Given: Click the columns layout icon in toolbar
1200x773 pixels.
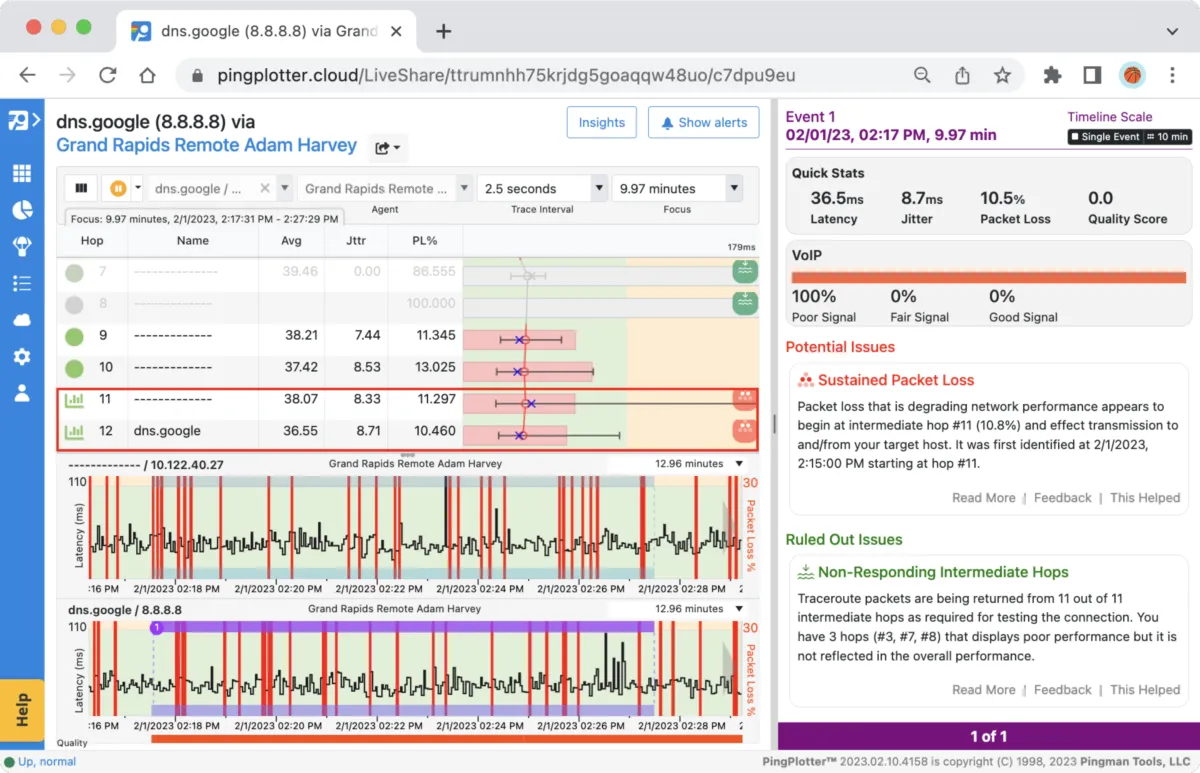Looking at the screenshot, I should (81, 188).
